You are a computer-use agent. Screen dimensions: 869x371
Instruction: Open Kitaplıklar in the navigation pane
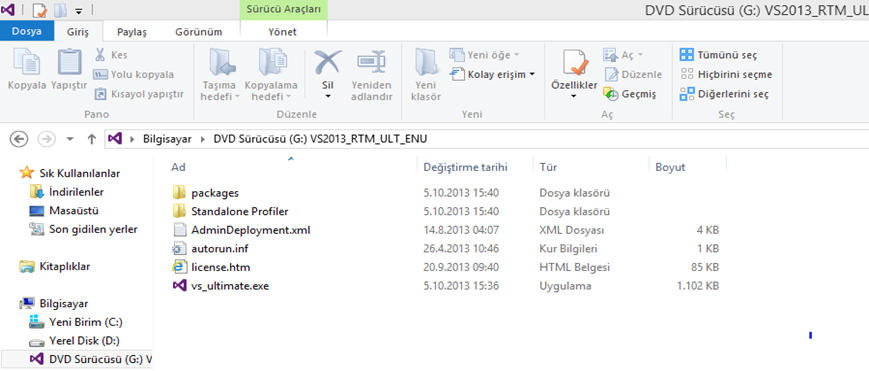coord(55,266)
